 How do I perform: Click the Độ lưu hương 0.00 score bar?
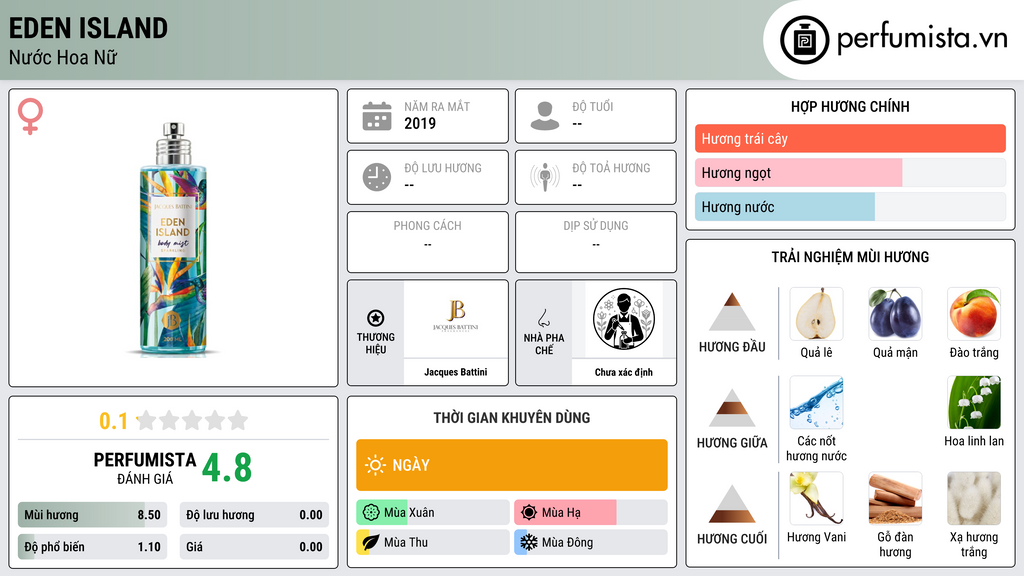pos(254,515)
